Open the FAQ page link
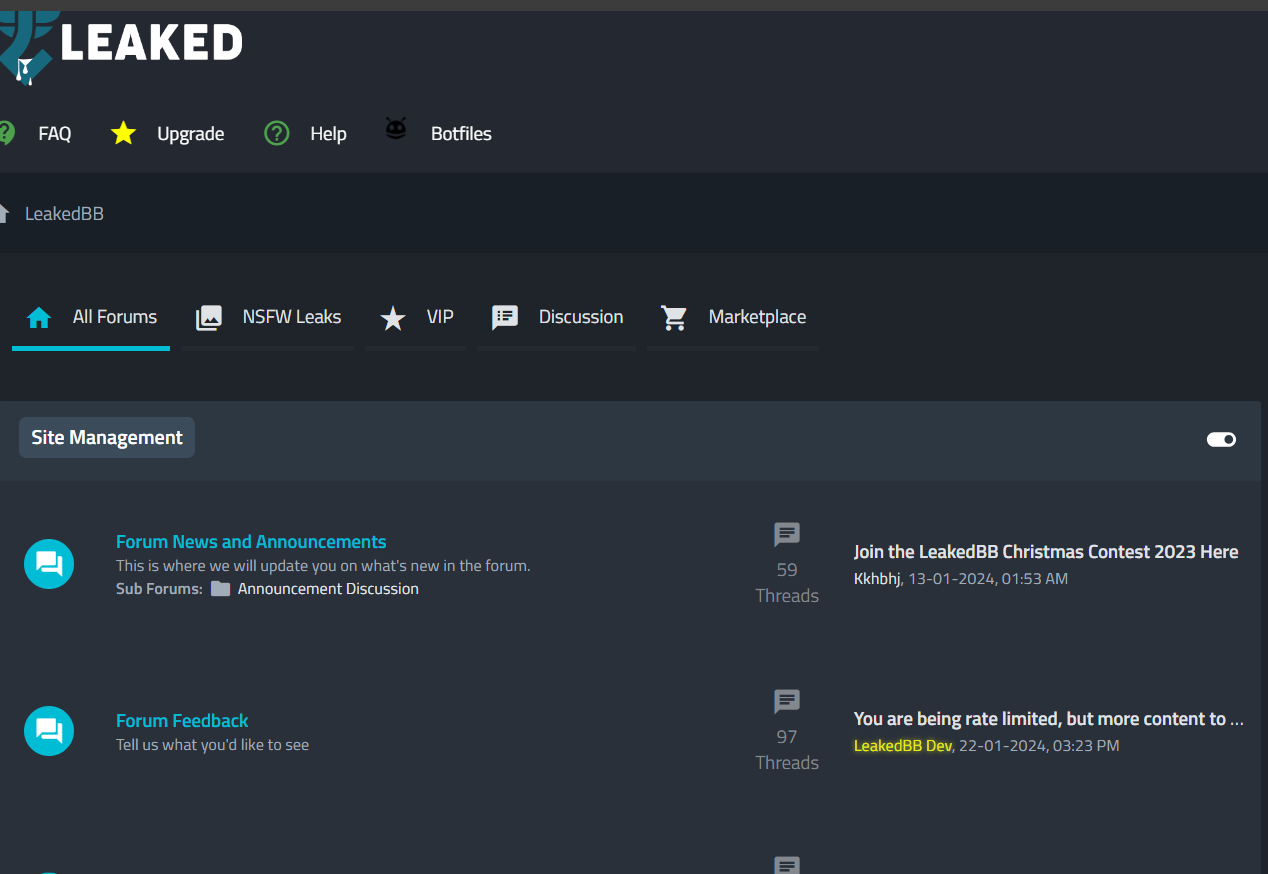Image resolution: width=1268 pixels, height=874 pixels. pyautogui.click(x=55, y=133)
